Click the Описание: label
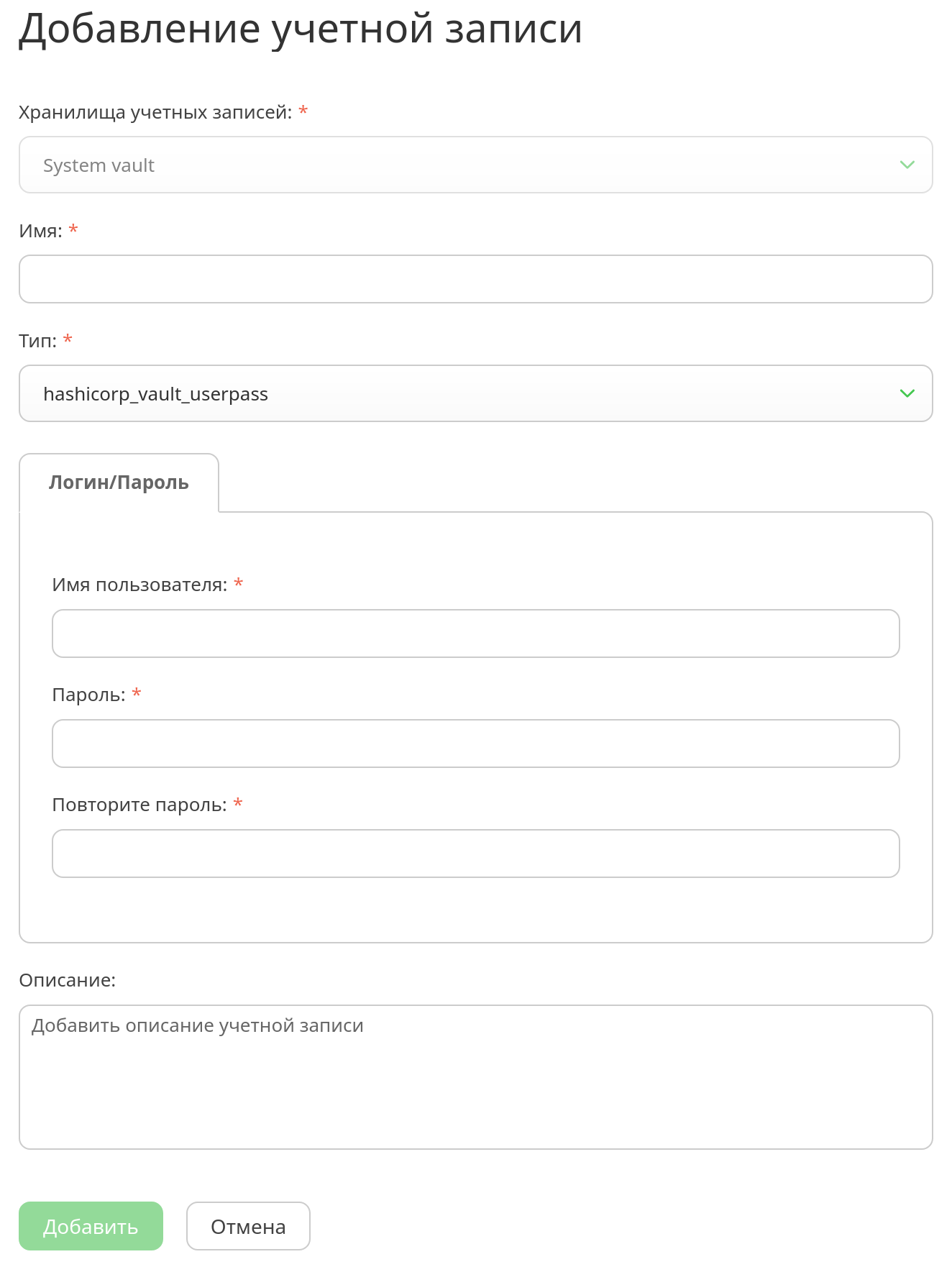 click(67, 981)
